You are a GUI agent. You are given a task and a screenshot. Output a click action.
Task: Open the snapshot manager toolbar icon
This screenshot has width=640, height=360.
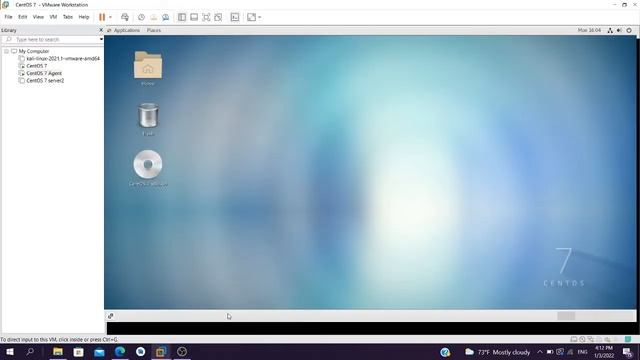pos(165,17)
